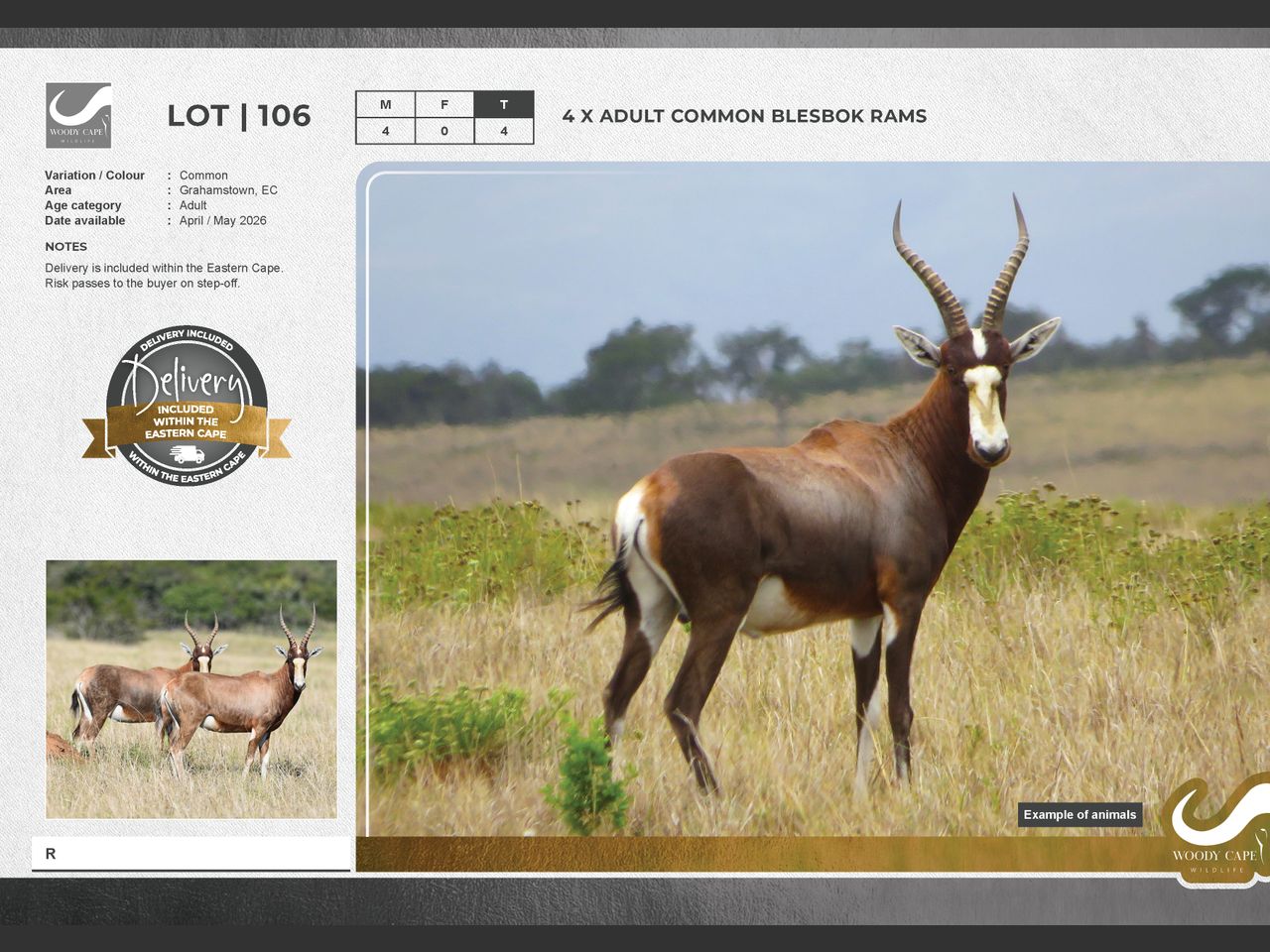Image resolution: width=1270 pixels, height=952 pixels.
Task: Select the Variation / Colour label
Action: (94, 176)
